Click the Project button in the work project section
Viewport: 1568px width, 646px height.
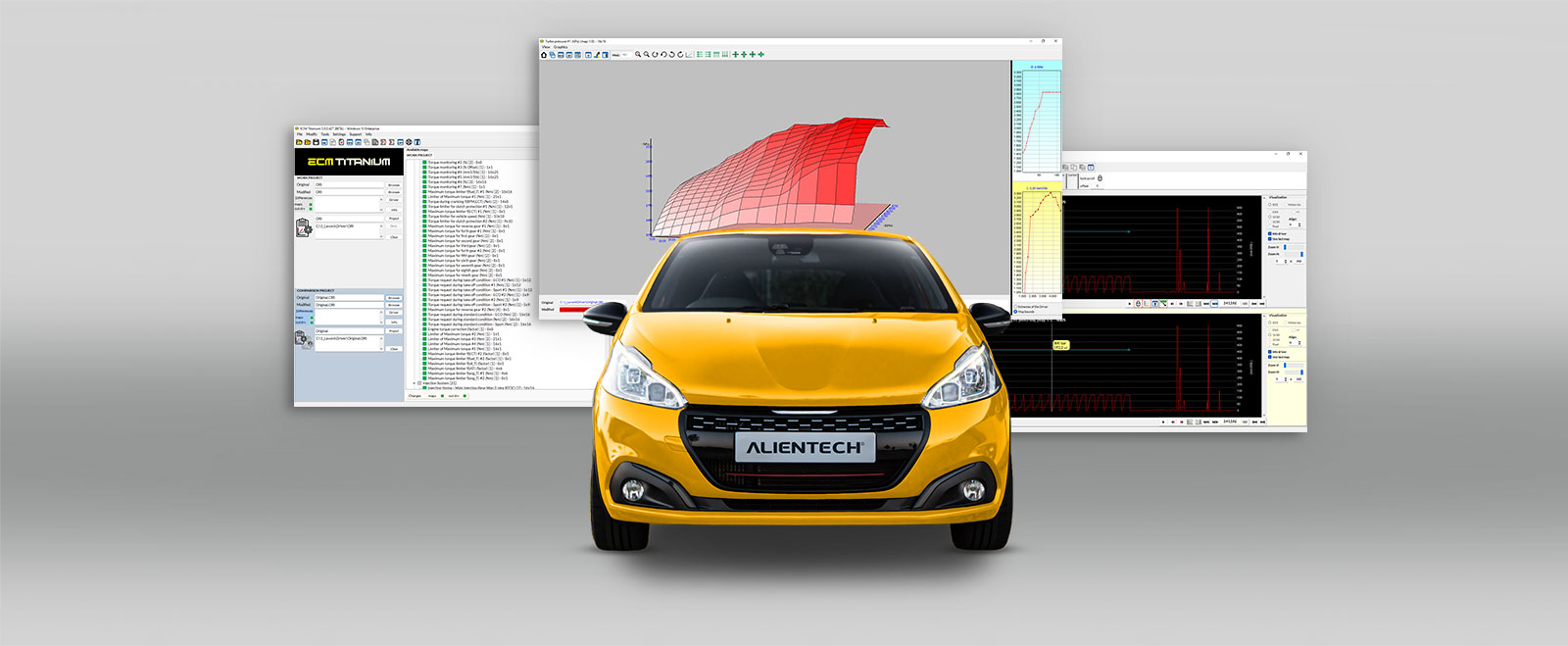click(x=394, y=219)
